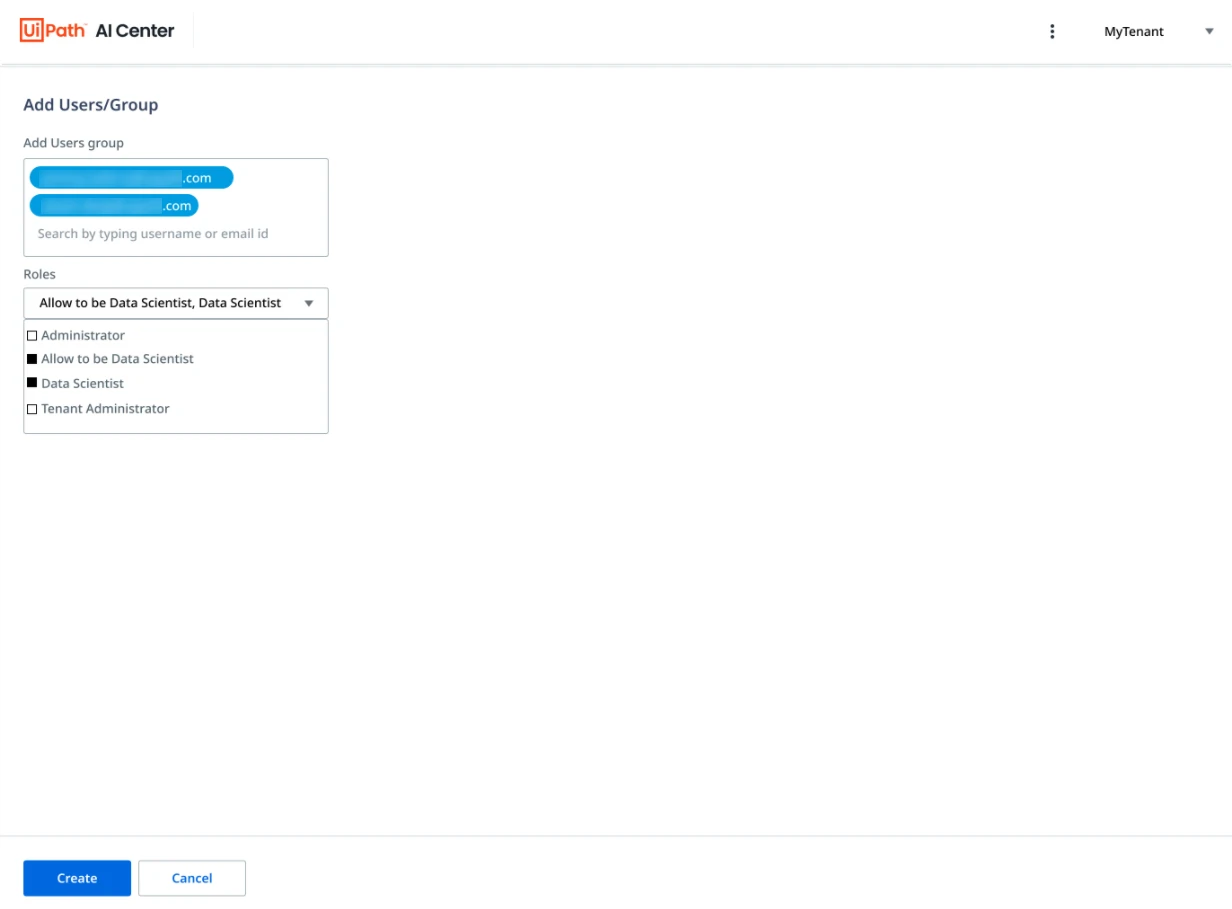The width and height of the screenshot is (1232, 909).
Task: Open the three-dot options menu
Action: point(1052,31)
